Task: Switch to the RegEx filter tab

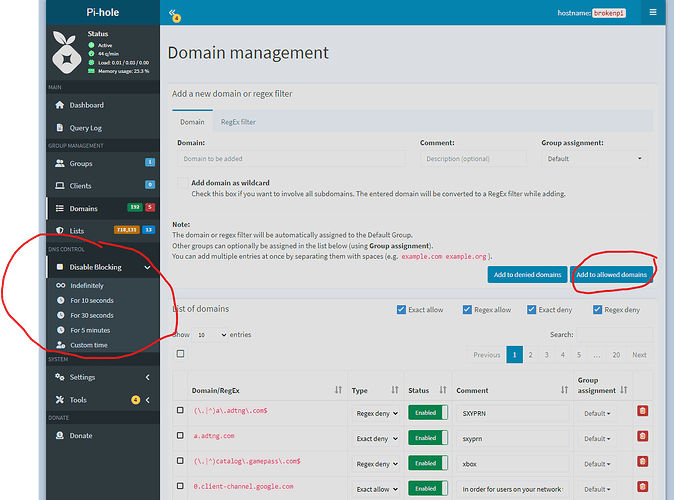Action: tap(237, 122)
